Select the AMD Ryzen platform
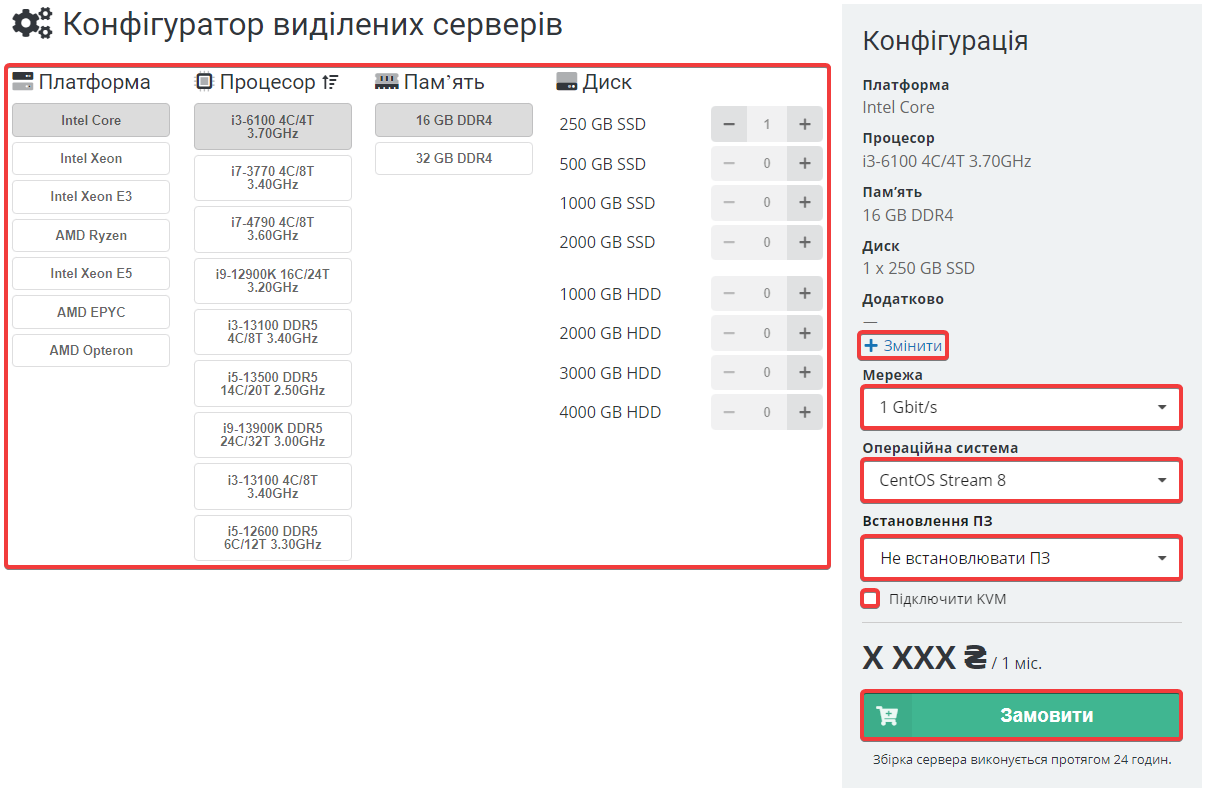This screenshot has height=792, width=1206. click(x=91, y=236)
